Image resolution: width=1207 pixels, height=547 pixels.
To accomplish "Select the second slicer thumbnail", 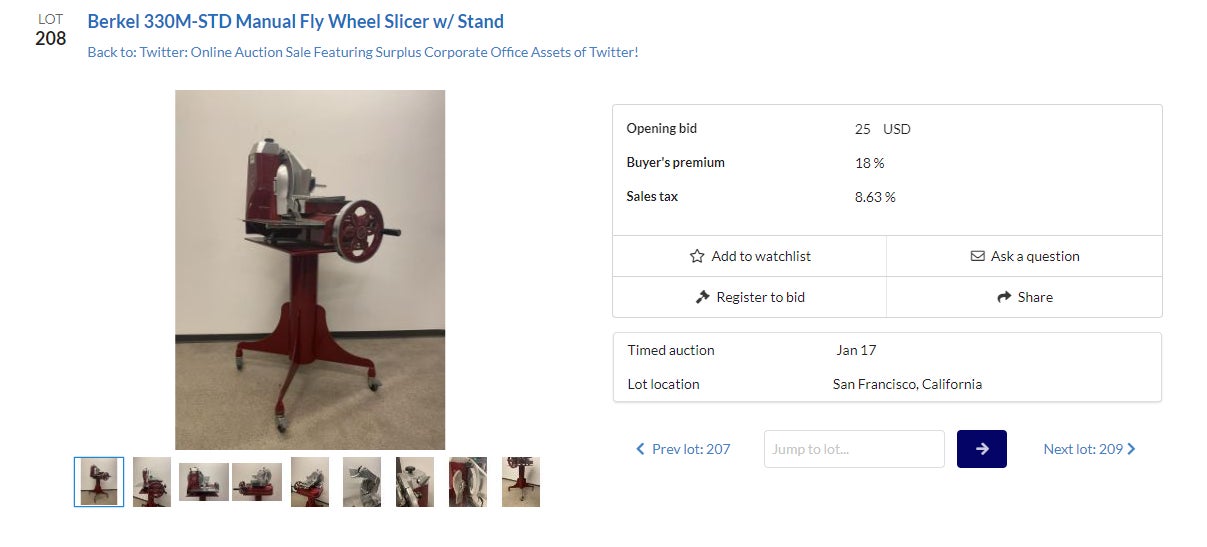I will click(152, 482).
